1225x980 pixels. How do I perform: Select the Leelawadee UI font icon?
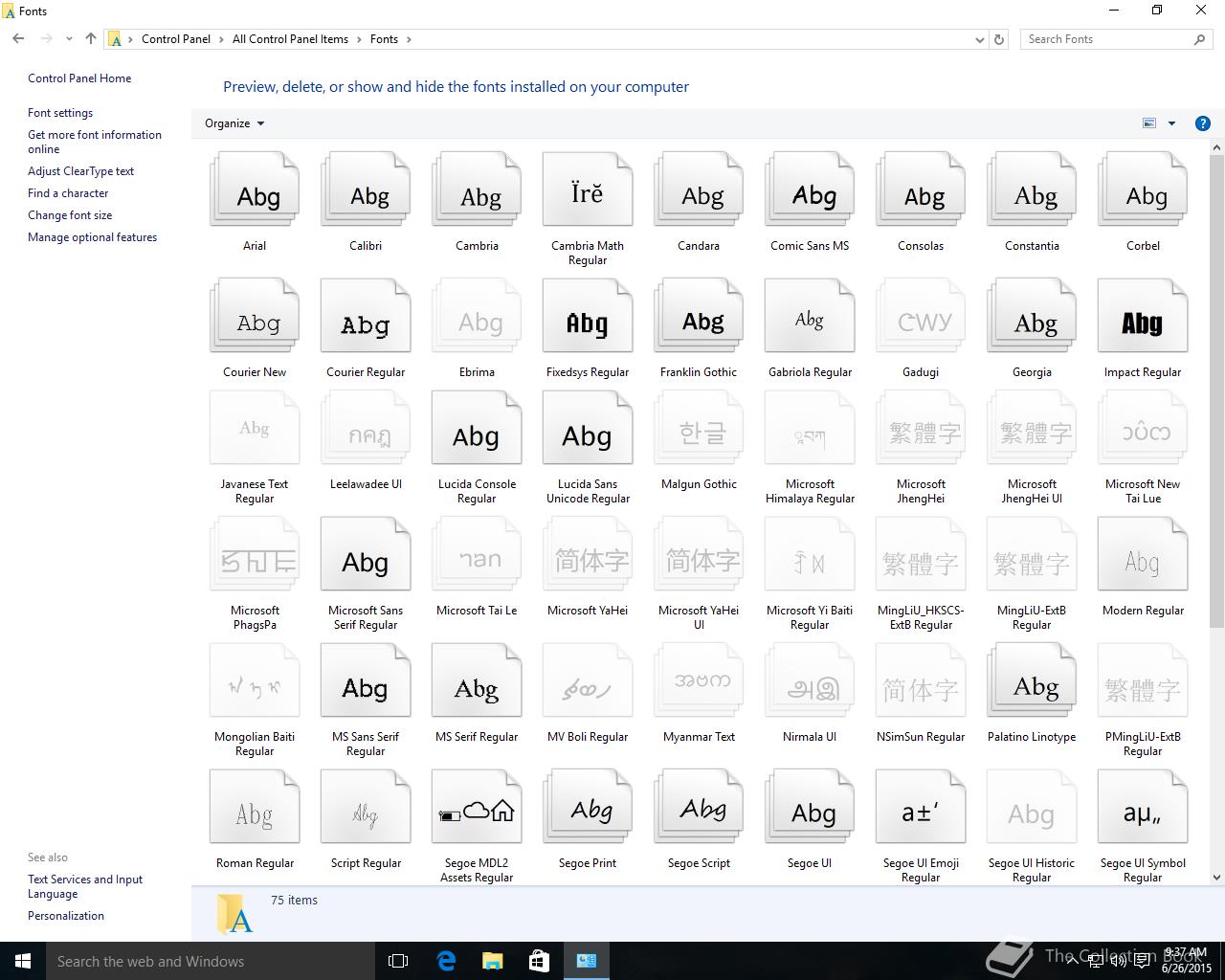click(x=366, y=429)
